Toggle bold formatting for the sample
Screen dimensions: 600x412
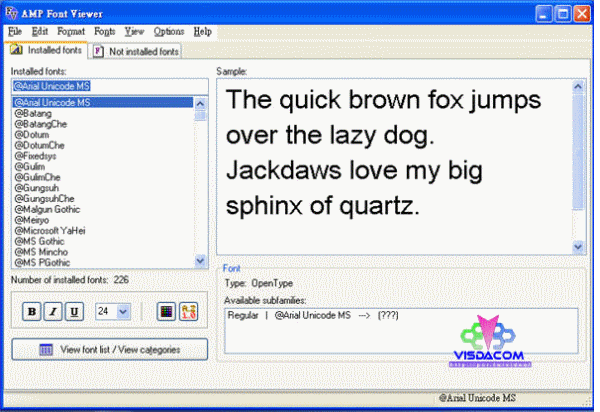[x=33, y=312]
